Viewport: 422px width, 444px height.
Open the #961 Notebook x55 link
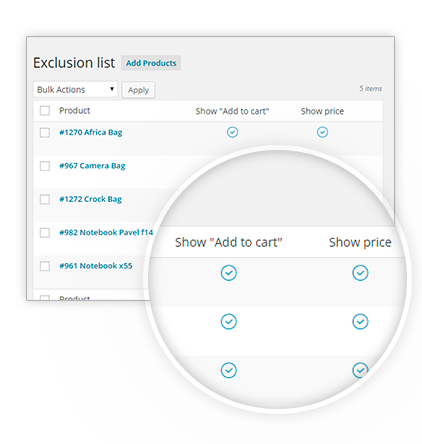coord(96,266)
